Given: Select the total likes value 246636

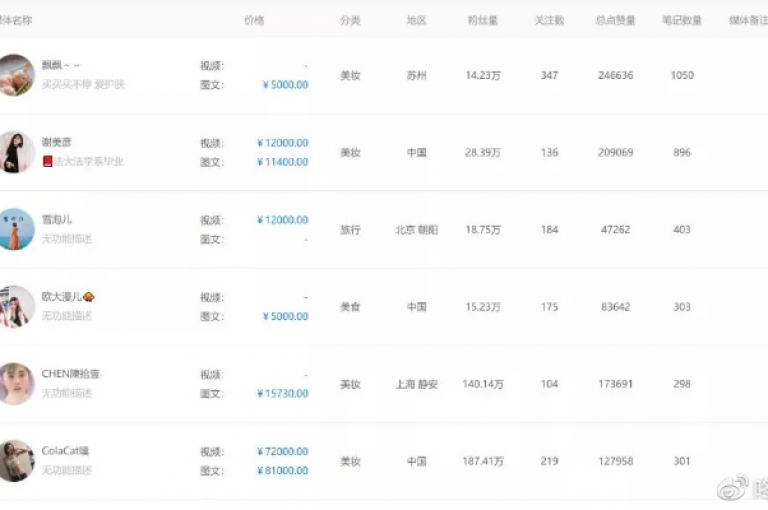Looking at the screenshot, I should point(615,75).
